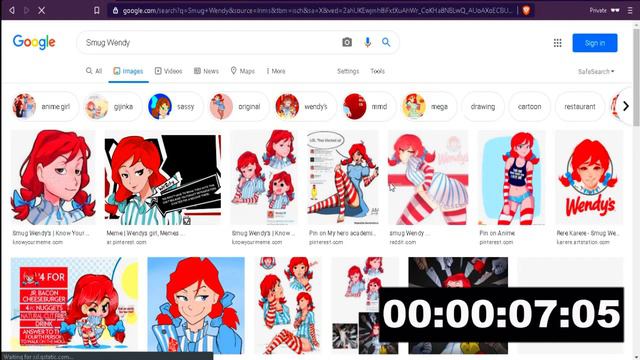
Task: Open the Settings menu
Action: [348, 71]
